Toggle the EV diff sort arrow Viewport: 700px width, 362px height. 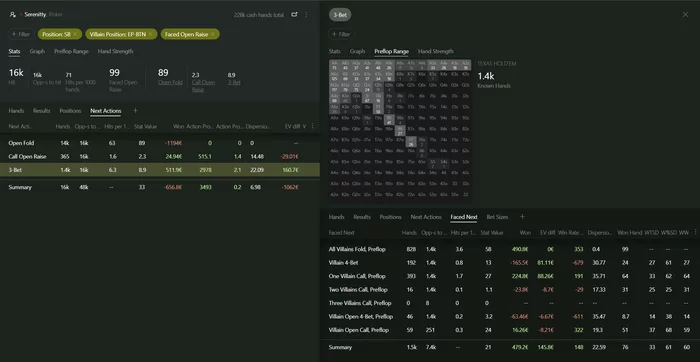[x=304, y=126]
